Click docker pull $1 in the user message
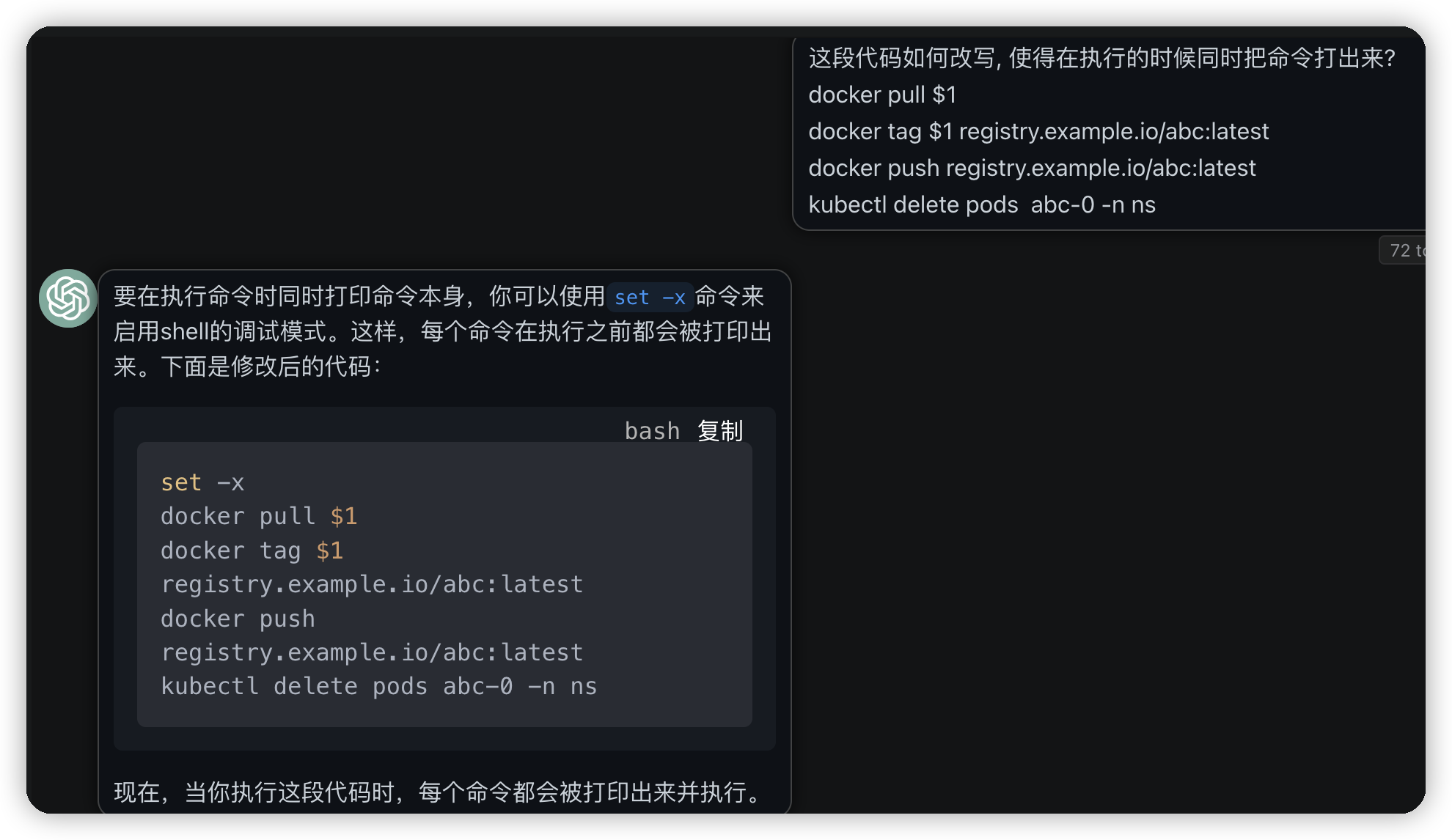1452x840 pixels. click(882, 95)
